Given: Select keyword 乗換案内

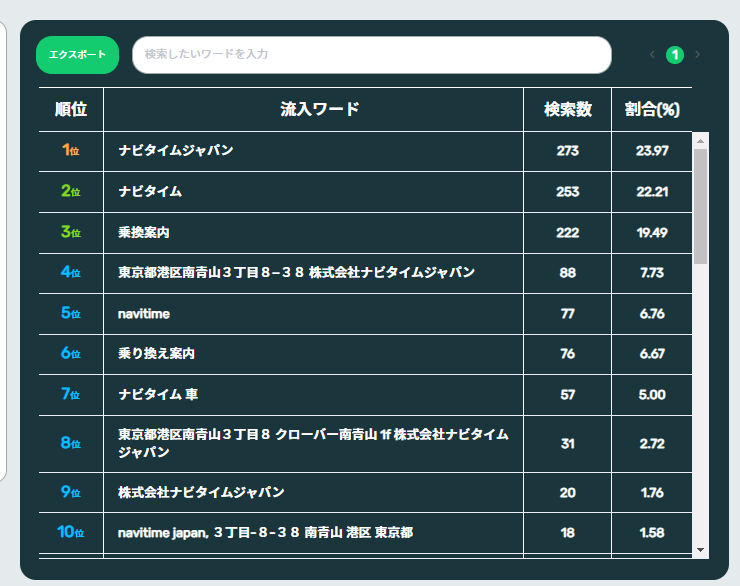Looking at the screenshot, I should click(143, 233).
